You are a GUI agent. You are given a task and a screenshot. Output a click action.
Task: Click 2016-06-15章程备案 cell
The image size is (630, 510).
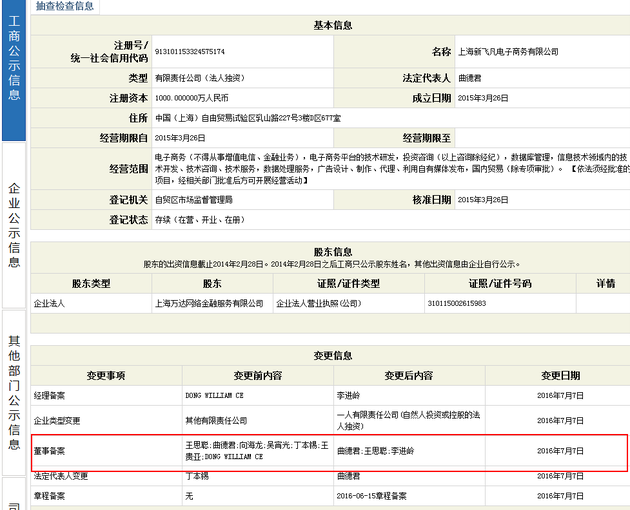point(371,496)
